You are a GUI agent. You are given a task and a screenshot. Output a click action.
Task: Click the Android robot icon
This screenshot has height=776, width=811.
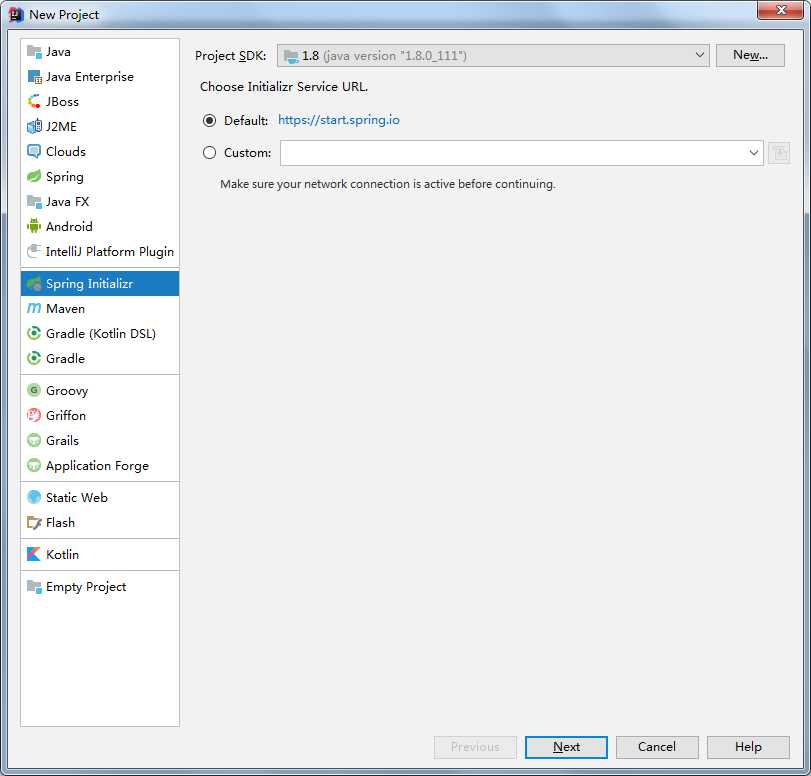pyautogui.click(x=34, y=226)
